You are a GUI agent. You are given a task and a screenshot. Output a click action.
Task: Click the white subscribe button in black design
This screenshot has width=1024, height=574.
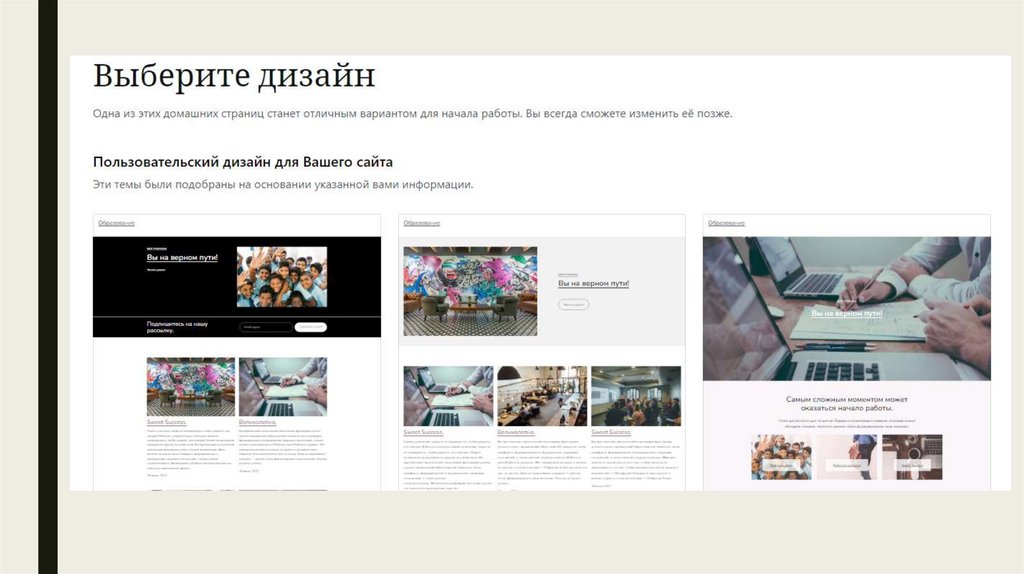click(x=310, y=327)
